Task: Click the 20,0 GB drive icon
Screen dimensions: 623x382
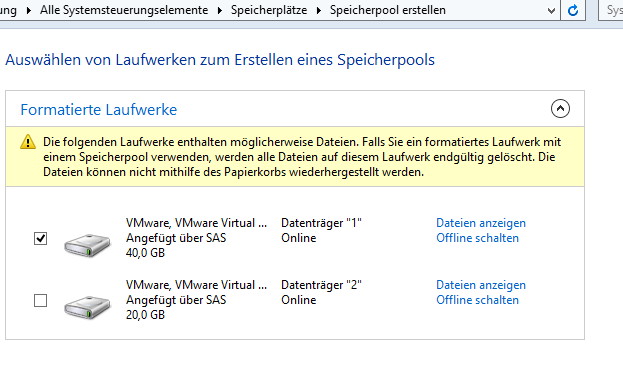Action: pos(87,307)
